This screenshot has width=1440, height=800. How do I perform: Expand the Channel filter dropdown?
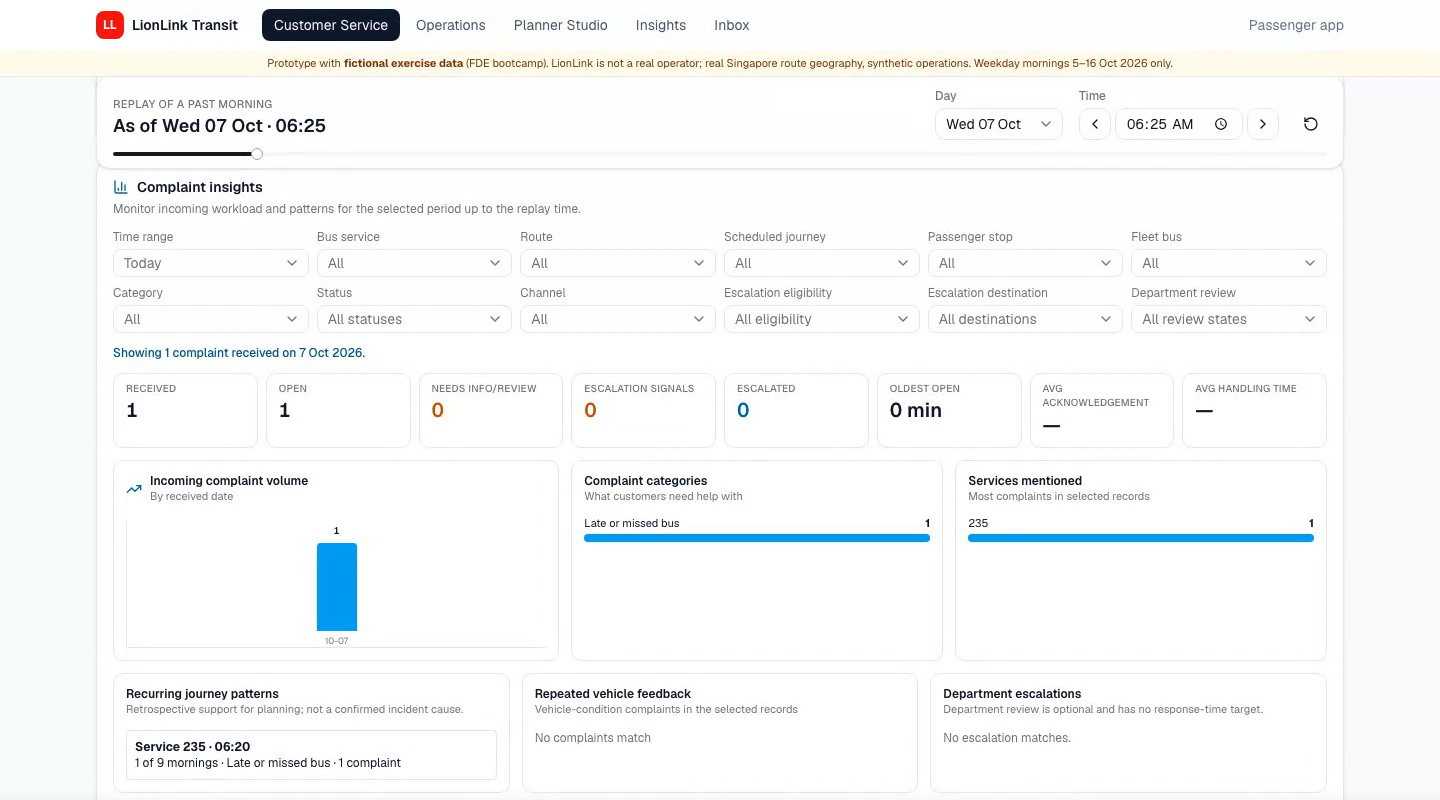click(618, 319)
